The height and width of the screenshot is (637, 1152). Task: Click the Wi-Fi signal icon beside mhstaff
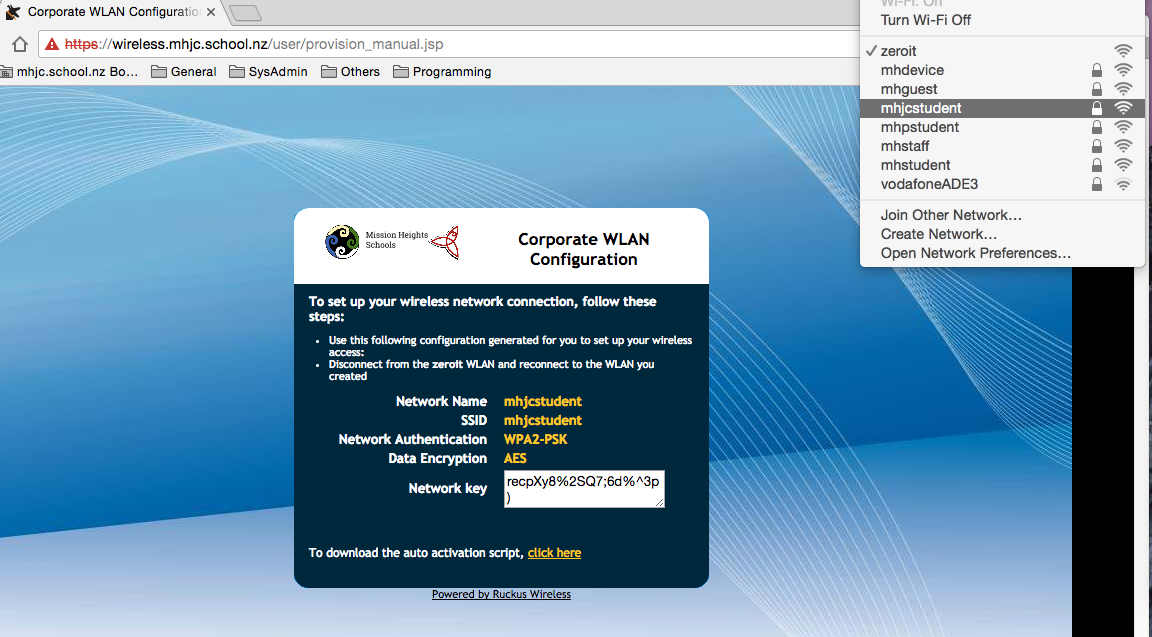coord(1123,146)
